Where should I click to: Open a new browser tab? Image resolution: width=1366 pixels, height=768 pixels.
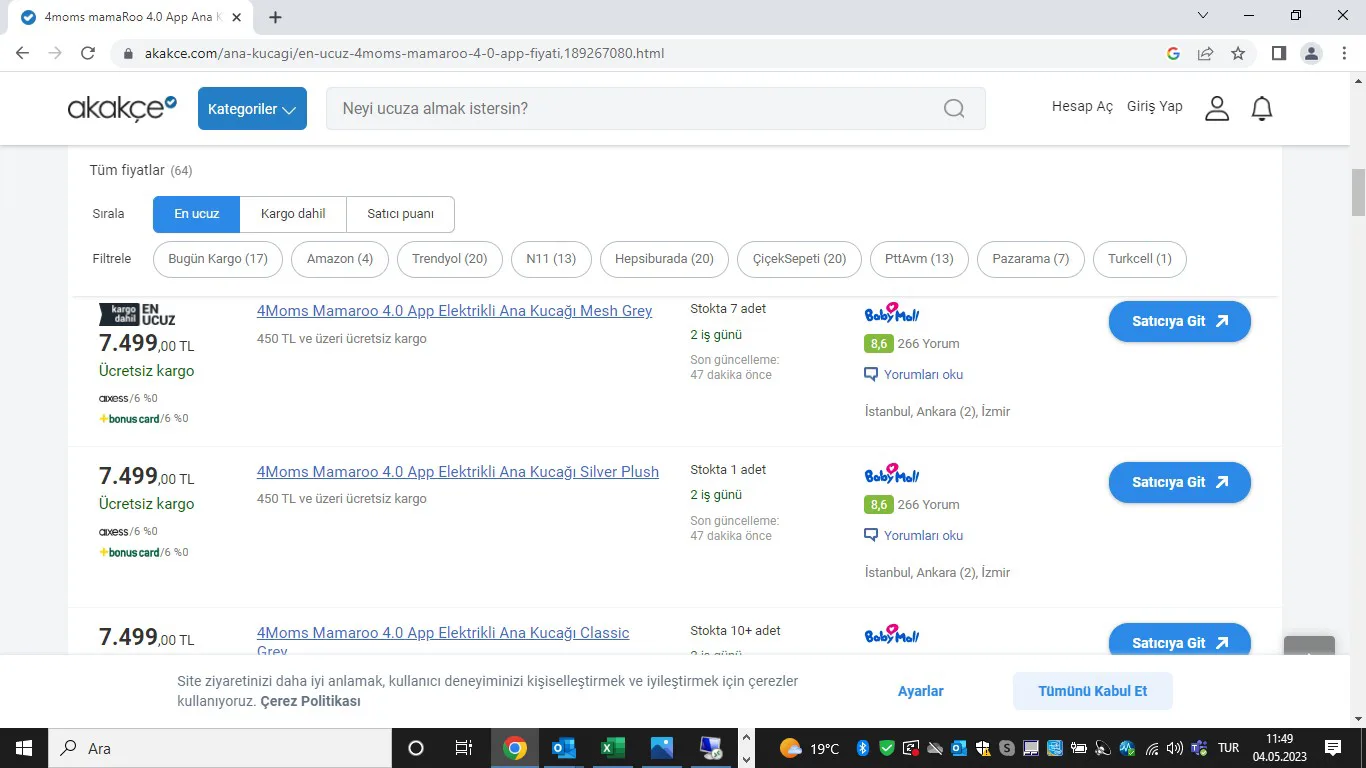(276, 17)
